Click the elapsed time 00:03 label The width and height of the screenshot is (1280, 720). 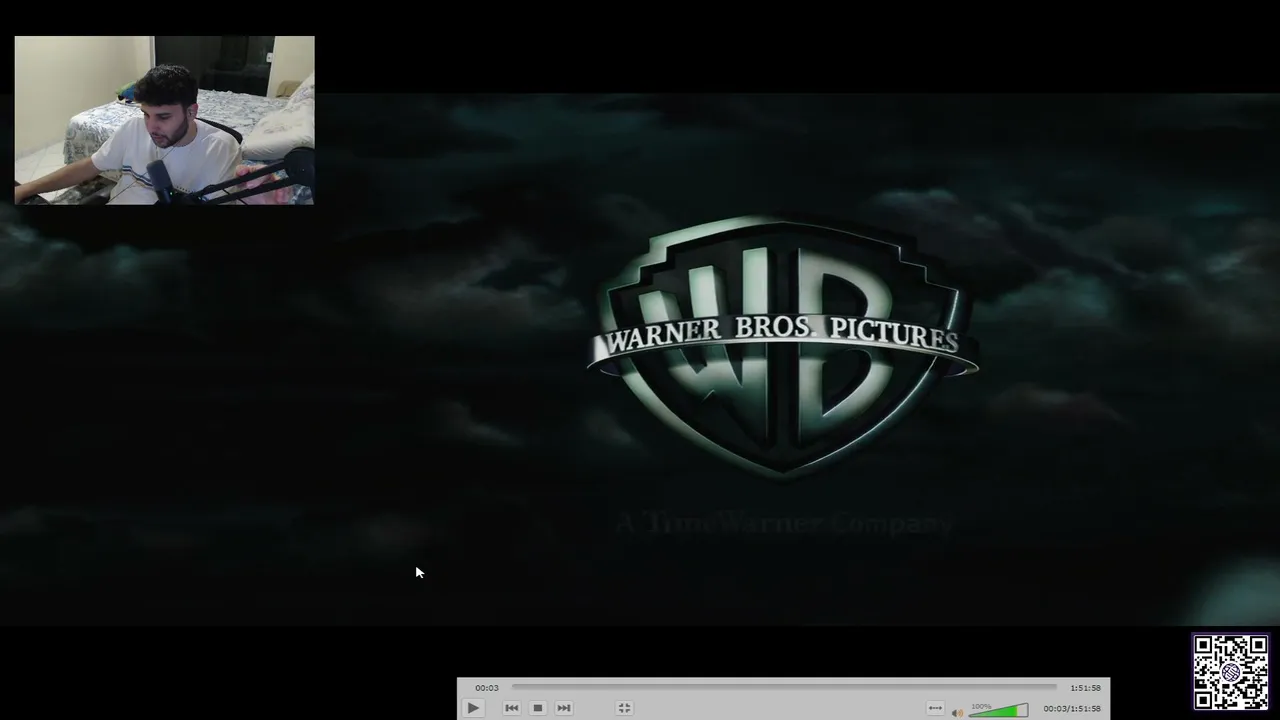click(487, 688)
